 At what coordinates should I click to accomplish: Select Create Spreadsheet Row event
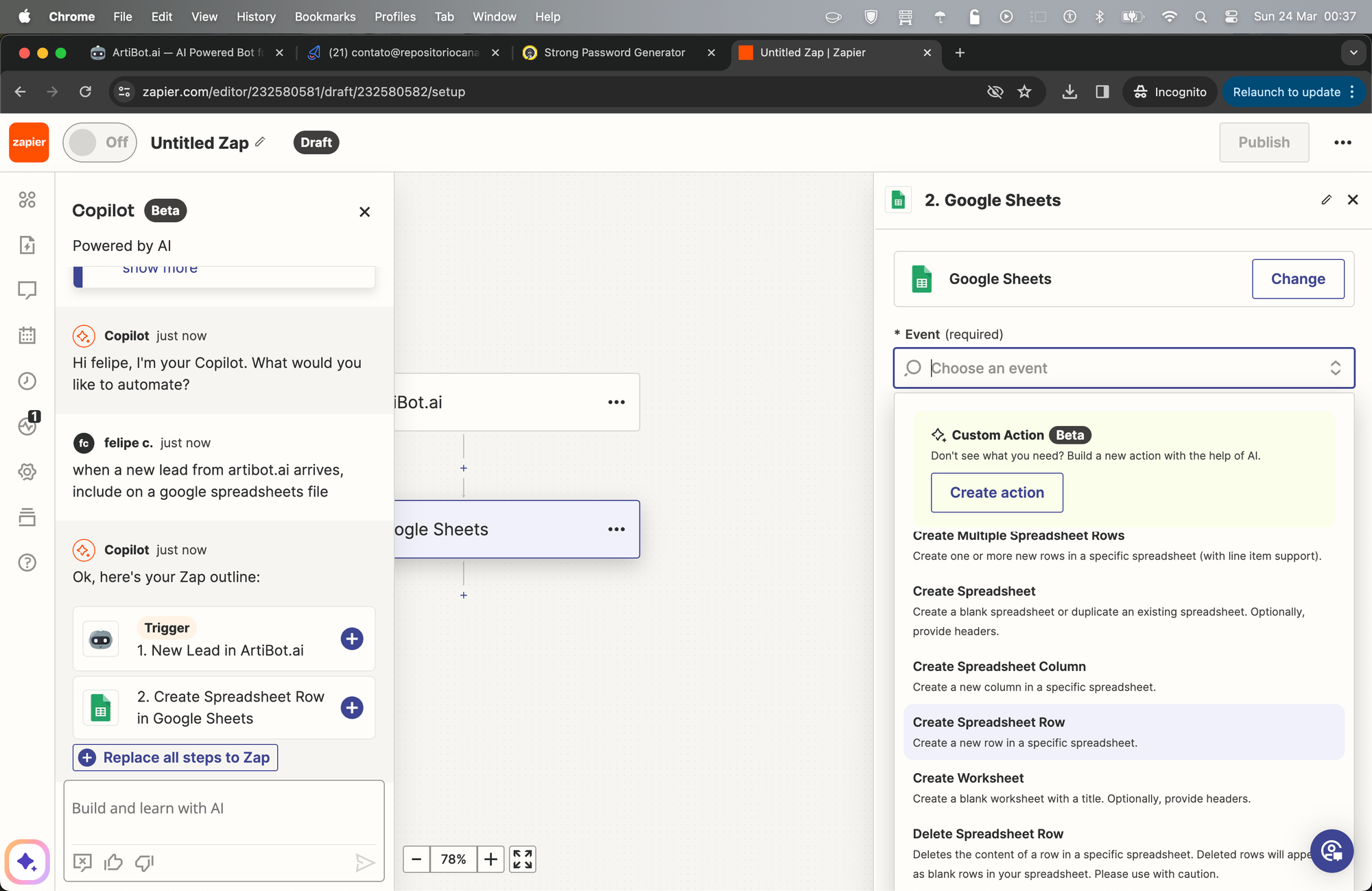(x=1124, y=732)
